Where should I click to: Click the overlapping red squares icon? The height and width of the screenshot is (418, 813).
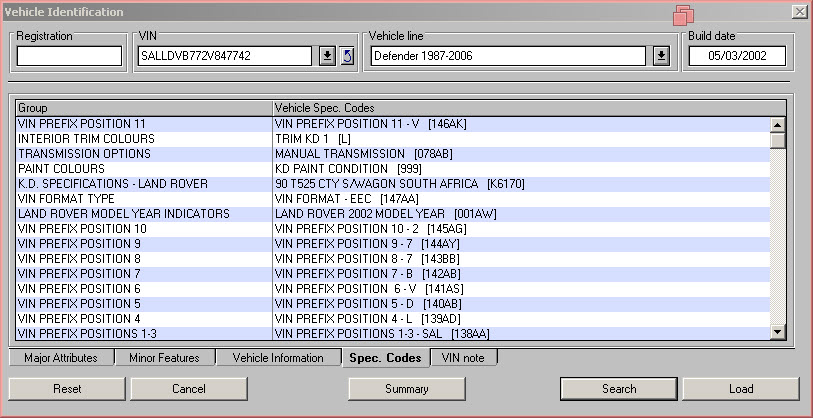point(683,15)
